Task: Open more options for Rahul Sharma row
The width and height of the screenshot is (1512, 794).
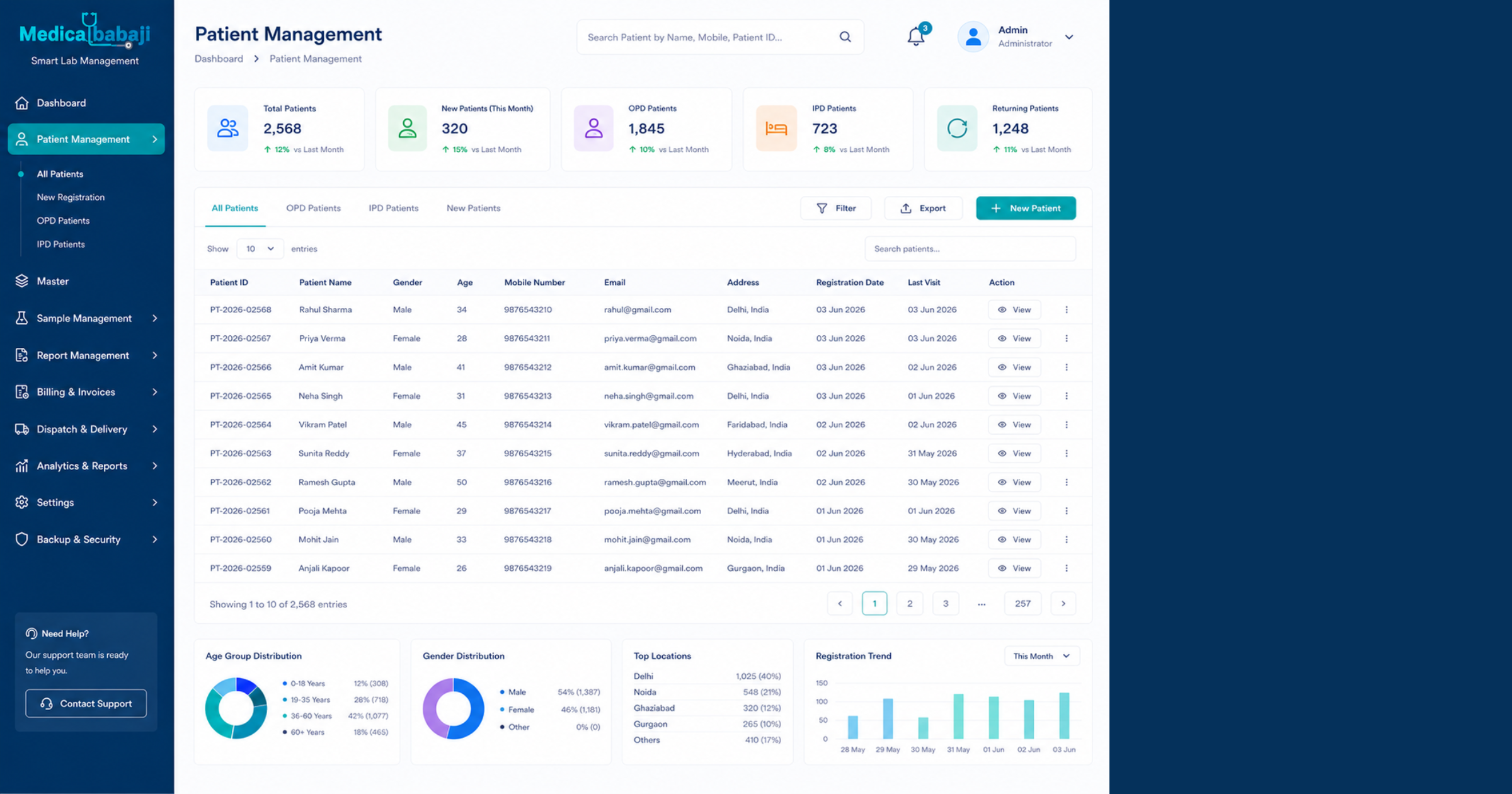Action: (1066, 309)
